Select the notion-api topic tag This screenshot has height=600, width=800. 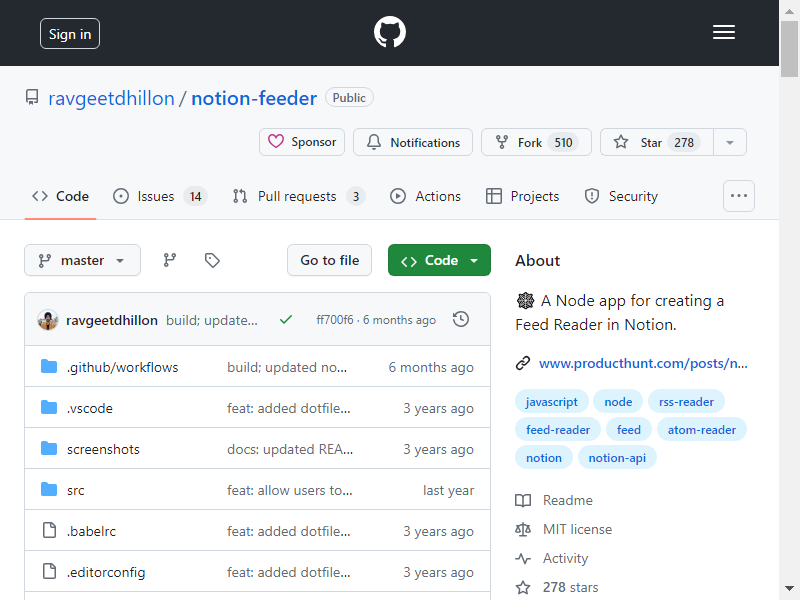pos(617,458)
